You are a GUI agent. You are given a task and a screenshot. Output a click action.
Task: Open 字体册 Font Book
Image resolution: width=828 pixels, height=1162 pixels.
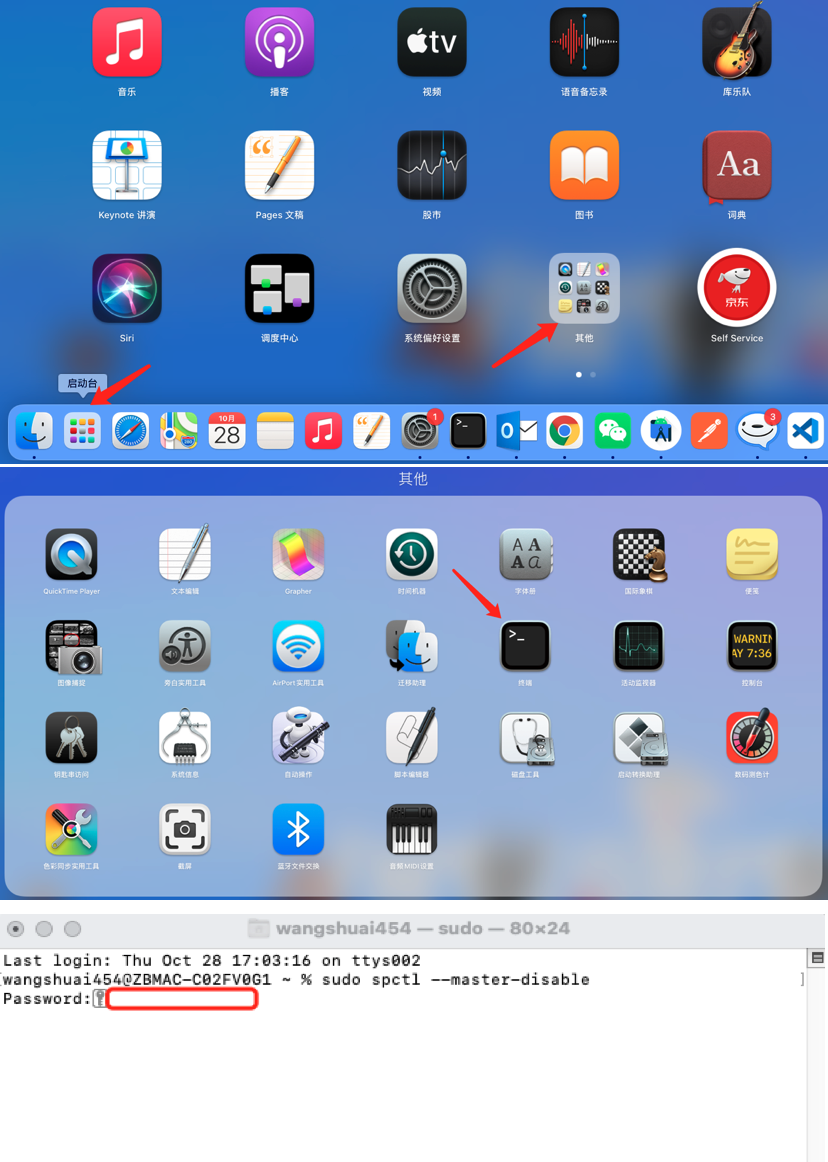[525, 554]
